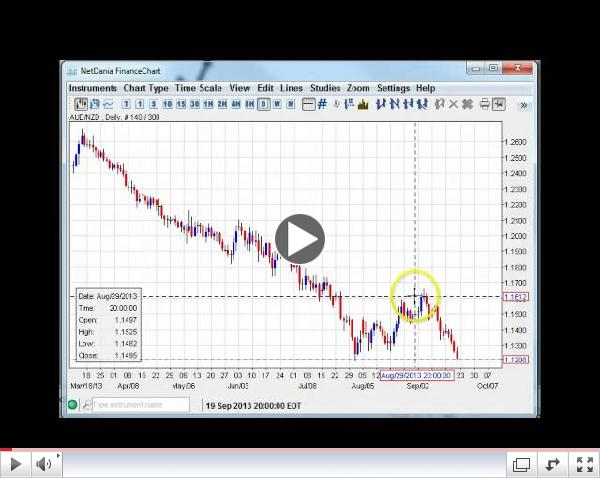The height and width of the screenshot is (478, 600).
Task: Focus the 'Type instrument name' field
Action: [141, 405]
